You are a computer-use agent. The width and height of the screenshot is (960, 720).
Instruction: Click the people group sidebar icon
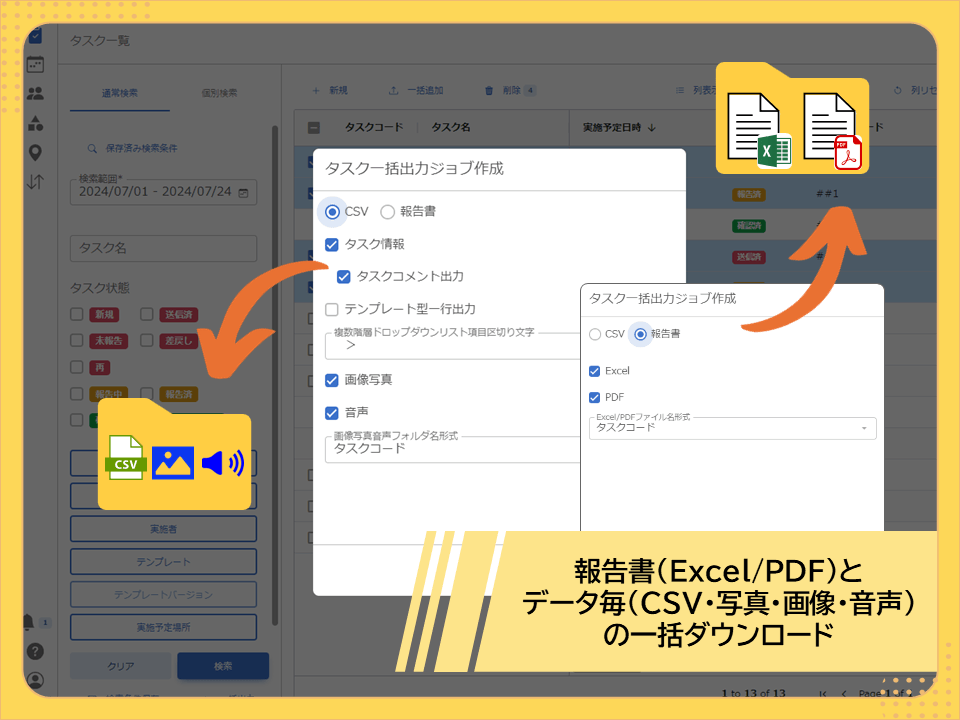(x=36, y=94)
